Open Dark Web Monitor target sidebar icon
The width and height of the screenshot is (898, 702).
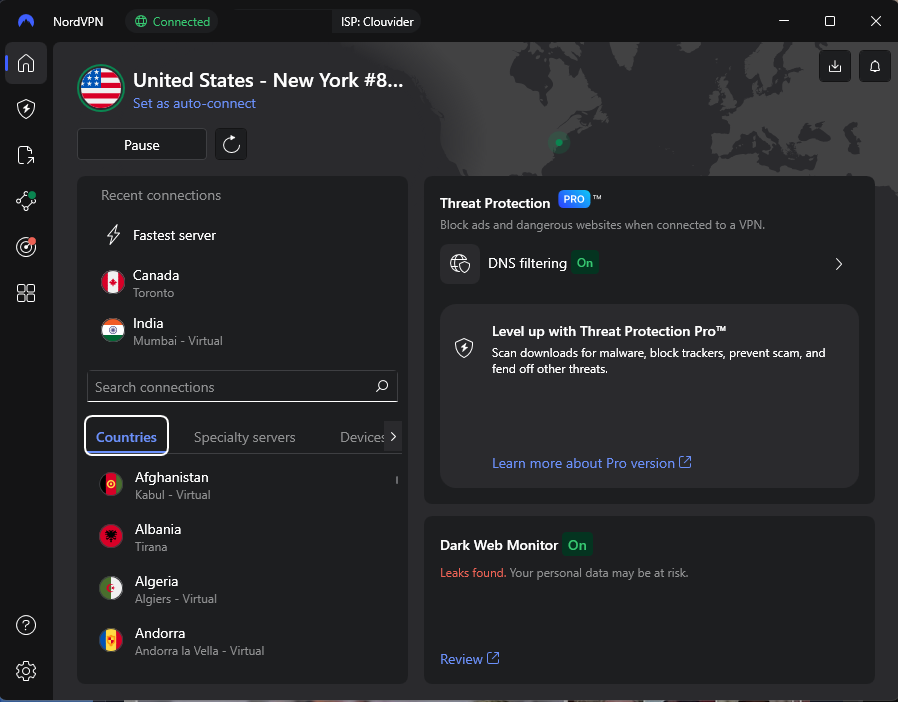tap(26, 247)
